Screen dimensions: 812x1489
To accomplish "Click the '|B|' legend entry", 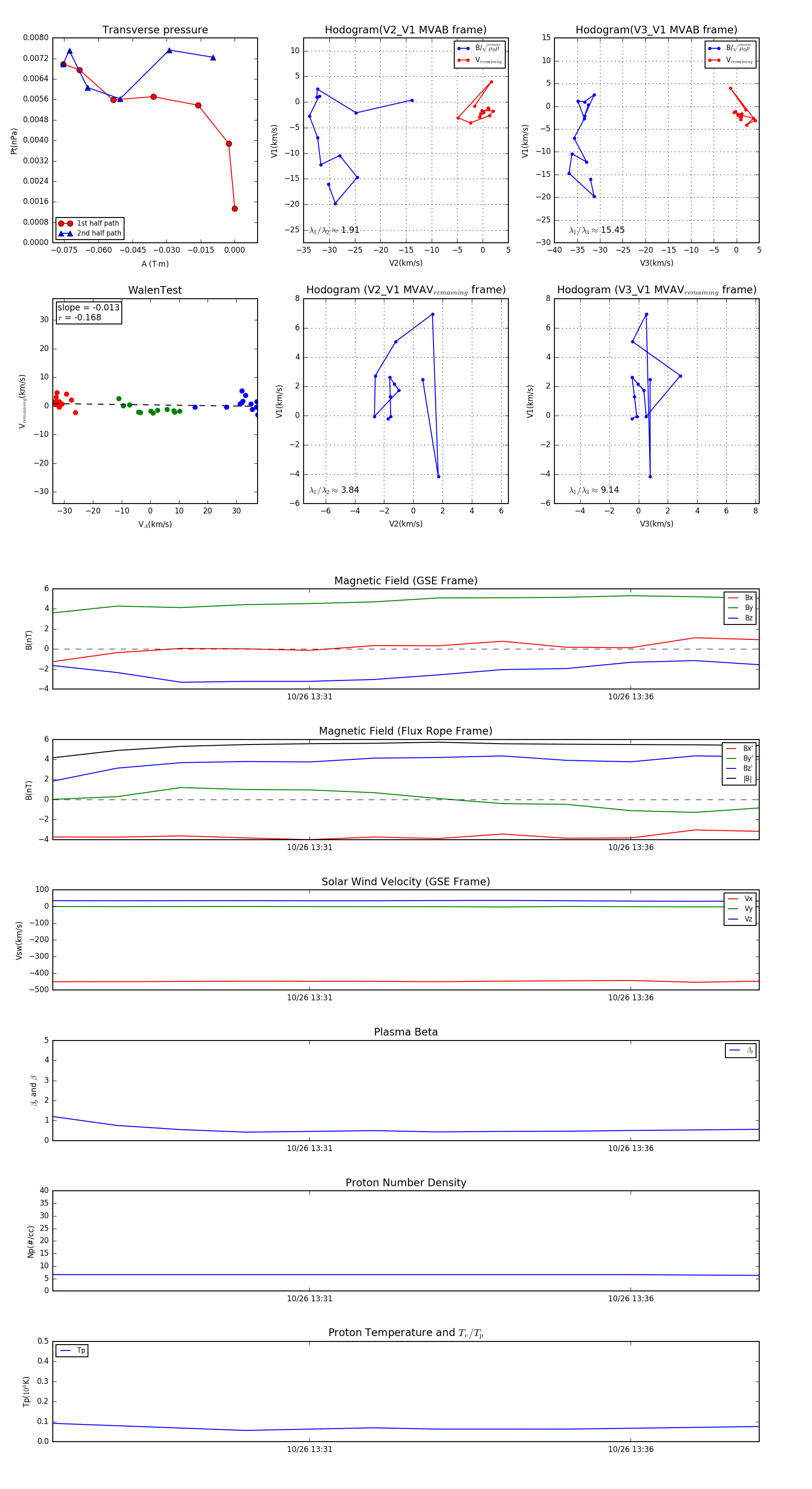I will pyautogui.click(x=739, y=779).
